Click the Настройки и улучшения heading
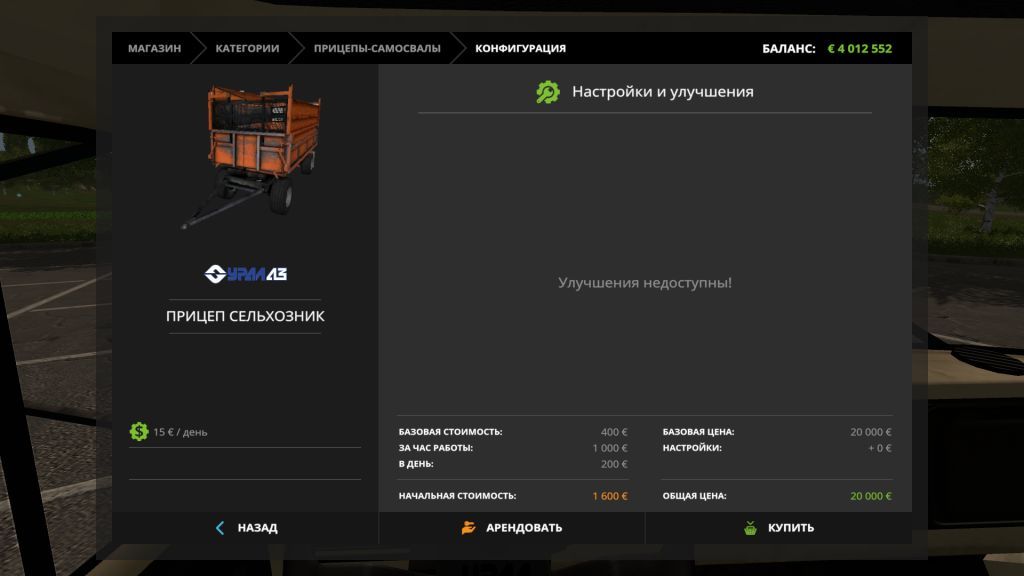This screenshot has height=576, width=1024. [662, 92]
